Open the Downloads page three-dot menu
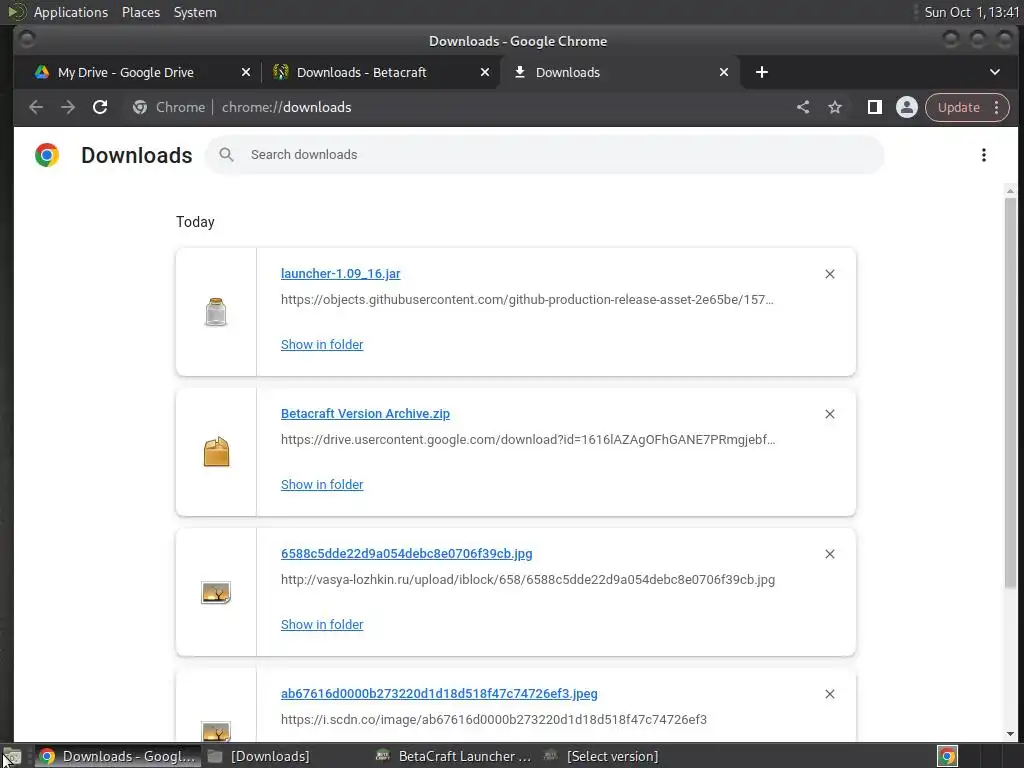This screenshot has height=768, width=1024. click(984, 155)
